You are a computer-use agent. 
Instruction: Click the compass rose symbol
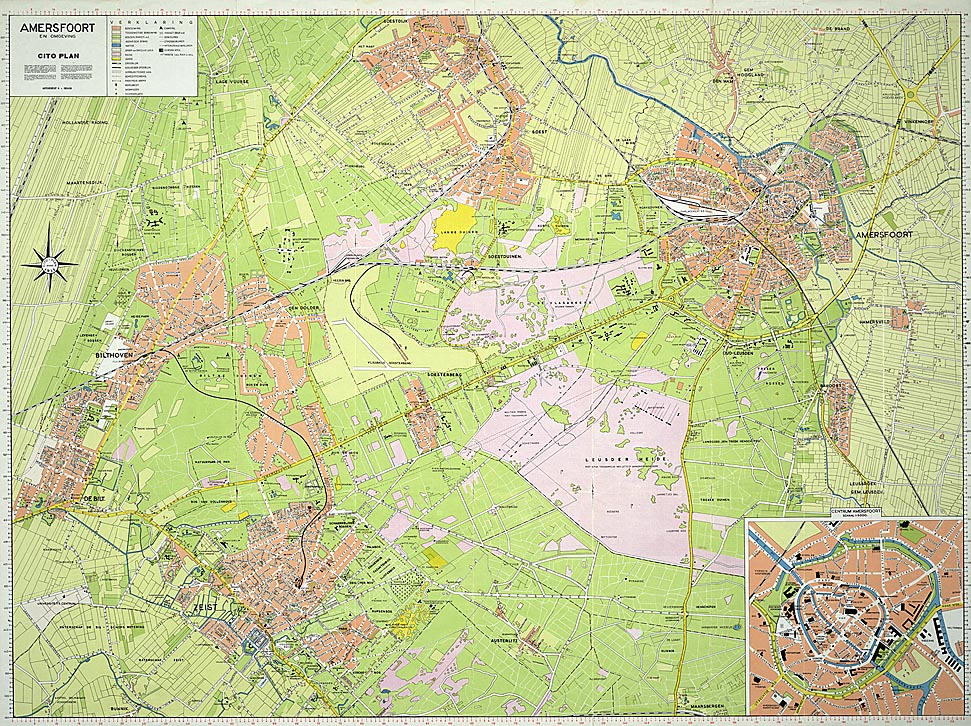[x=55, y=263]
